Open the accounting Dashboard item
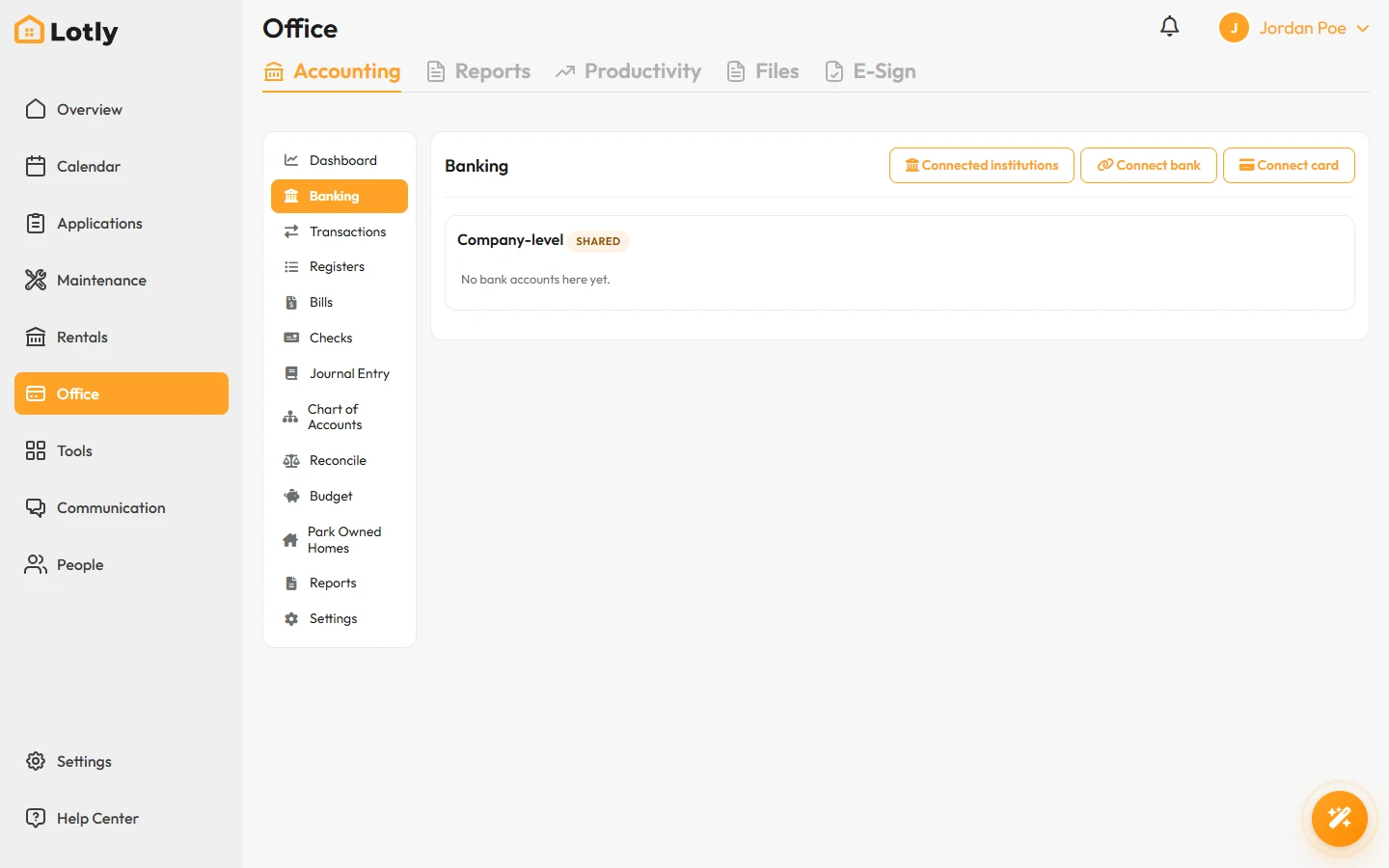This screenshot has width=1389, height=868. tap(340, 160)
